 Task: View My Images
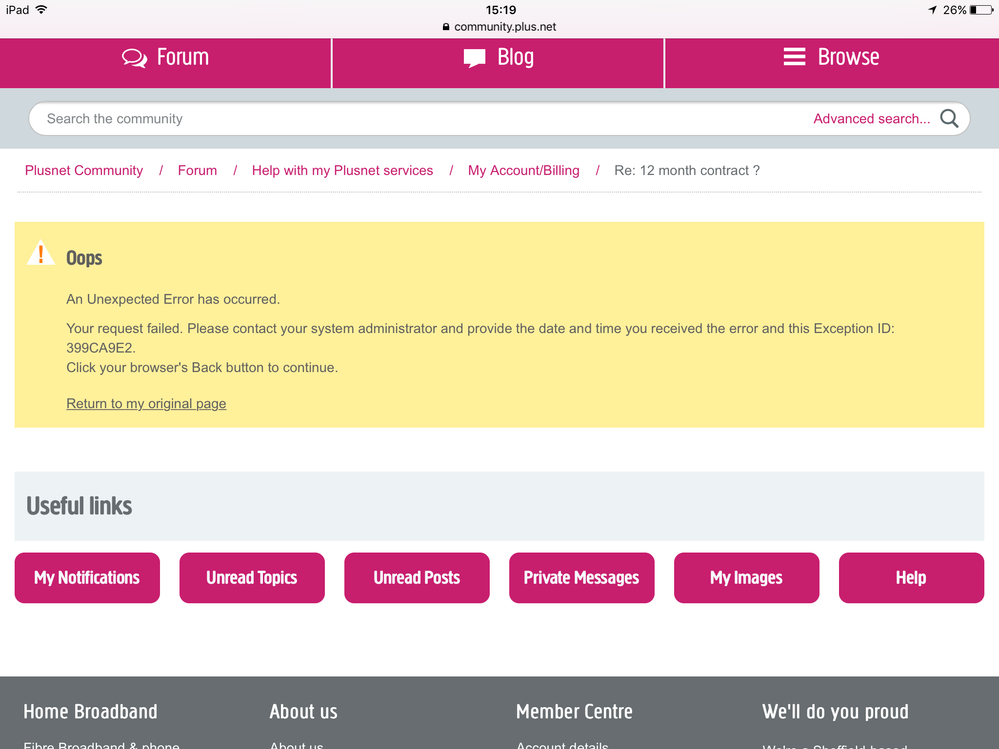click(x=746, y=578)
